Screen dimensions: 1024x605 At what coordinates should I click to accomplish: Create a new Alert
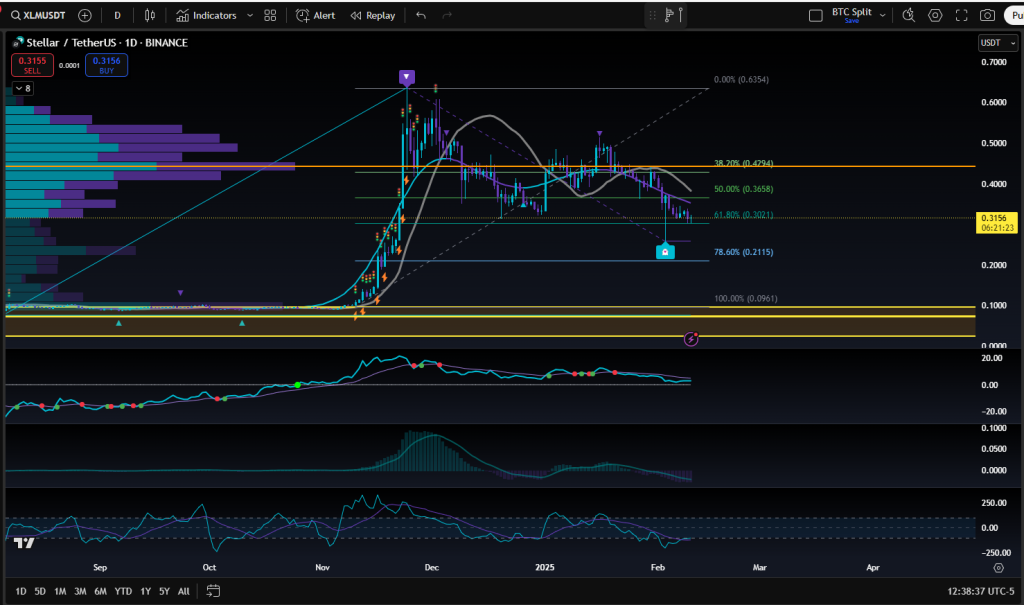tap(315, 15)
